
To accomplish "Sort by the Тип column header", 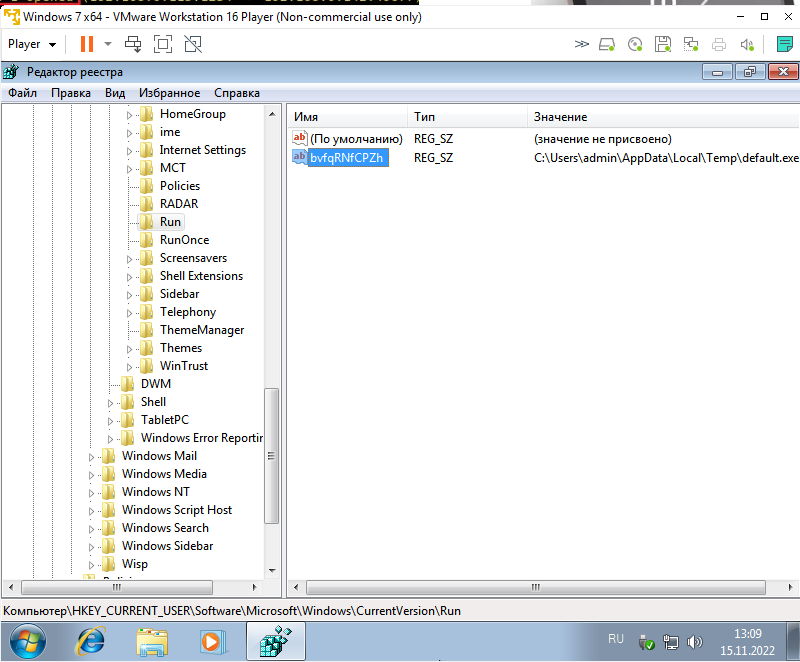I will pos(467,117).
